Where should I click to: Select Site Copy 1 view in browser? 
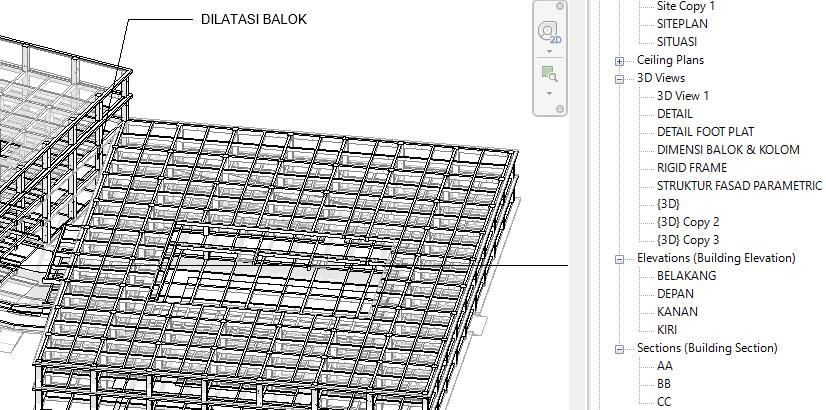pyautogui.click(x=686, y=6)
